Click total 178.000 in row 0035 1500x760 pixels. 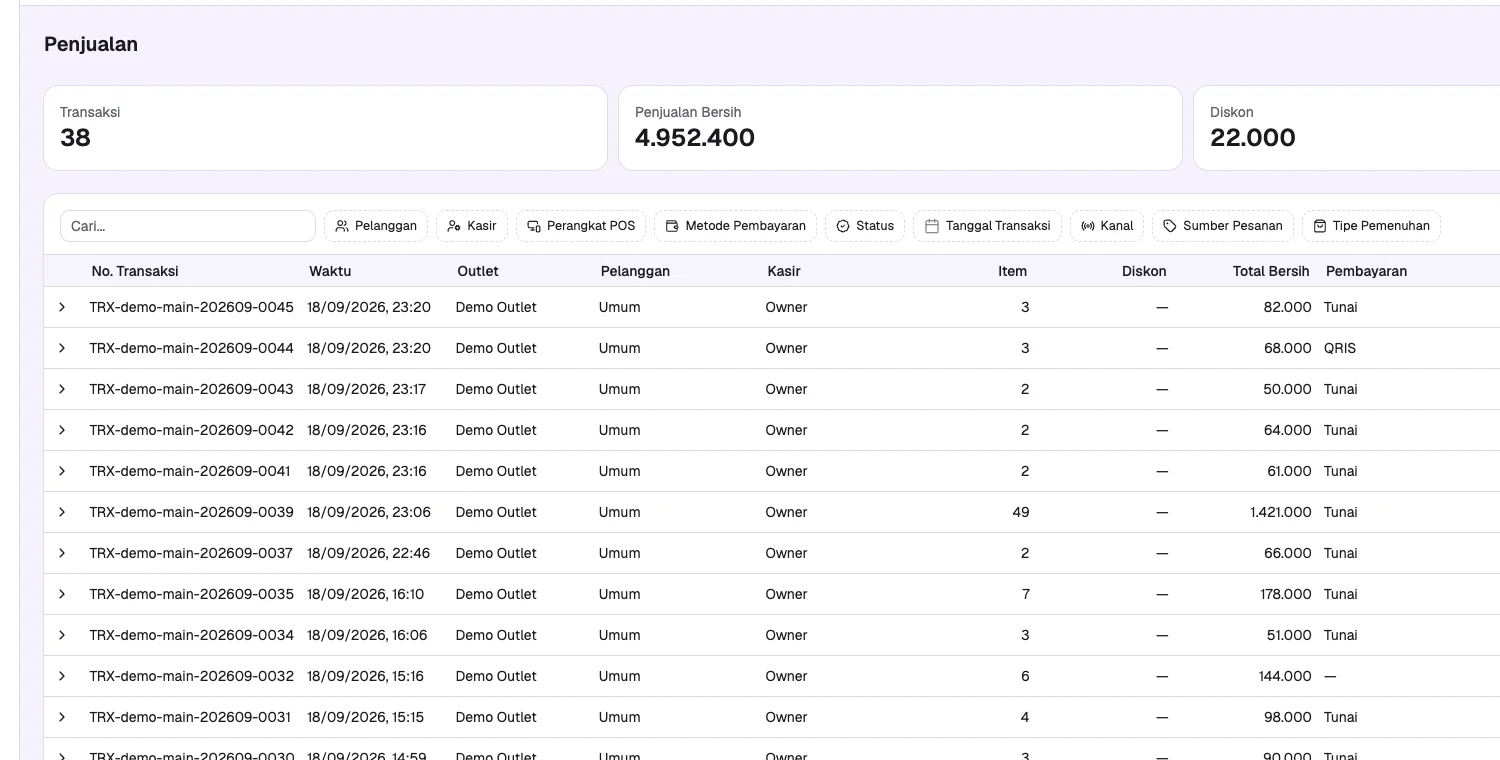1286,594
